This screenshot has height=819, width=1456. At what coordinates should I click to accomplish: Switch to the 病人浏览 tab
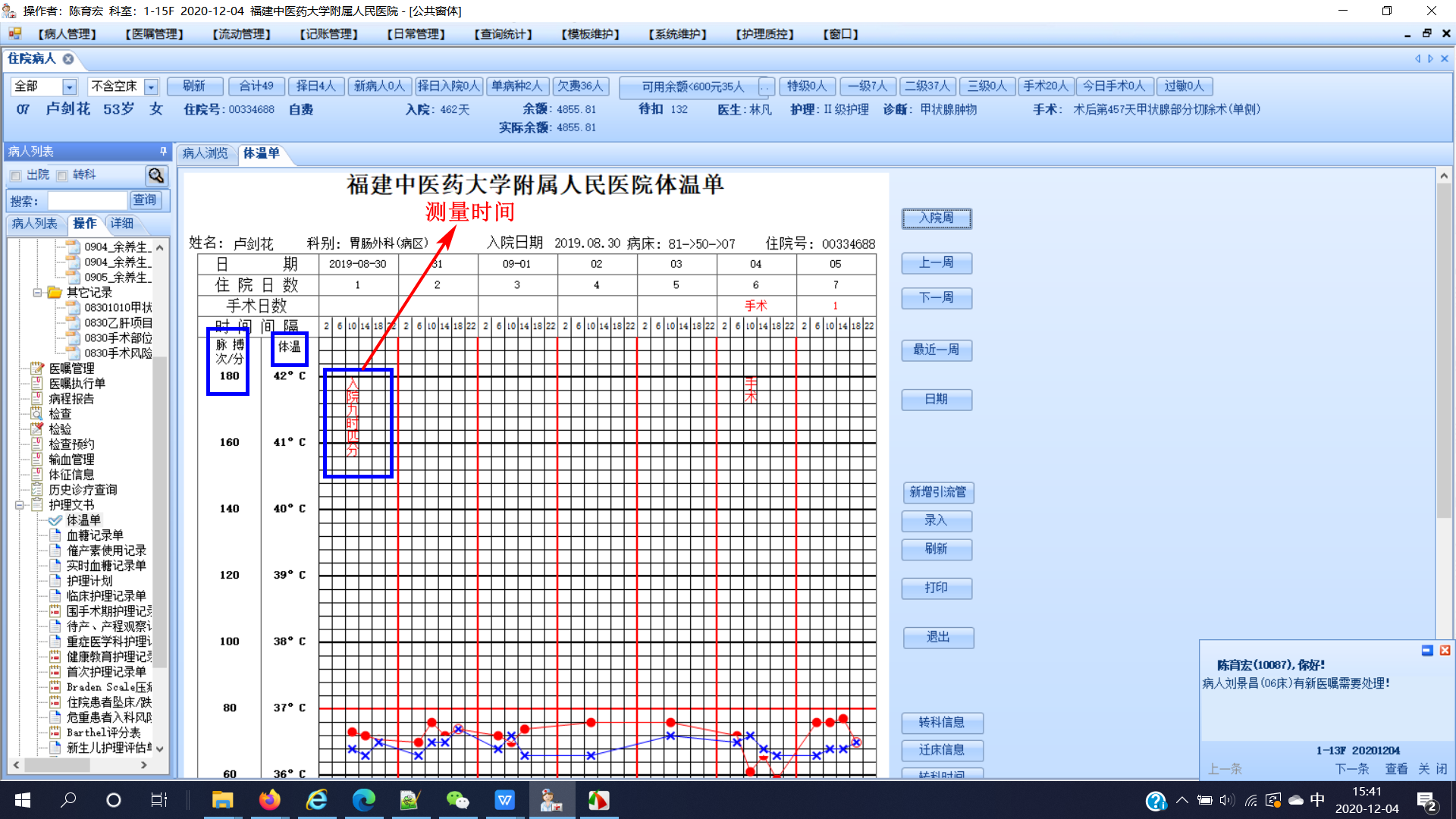pyautogui.click(x=205, y=153)
